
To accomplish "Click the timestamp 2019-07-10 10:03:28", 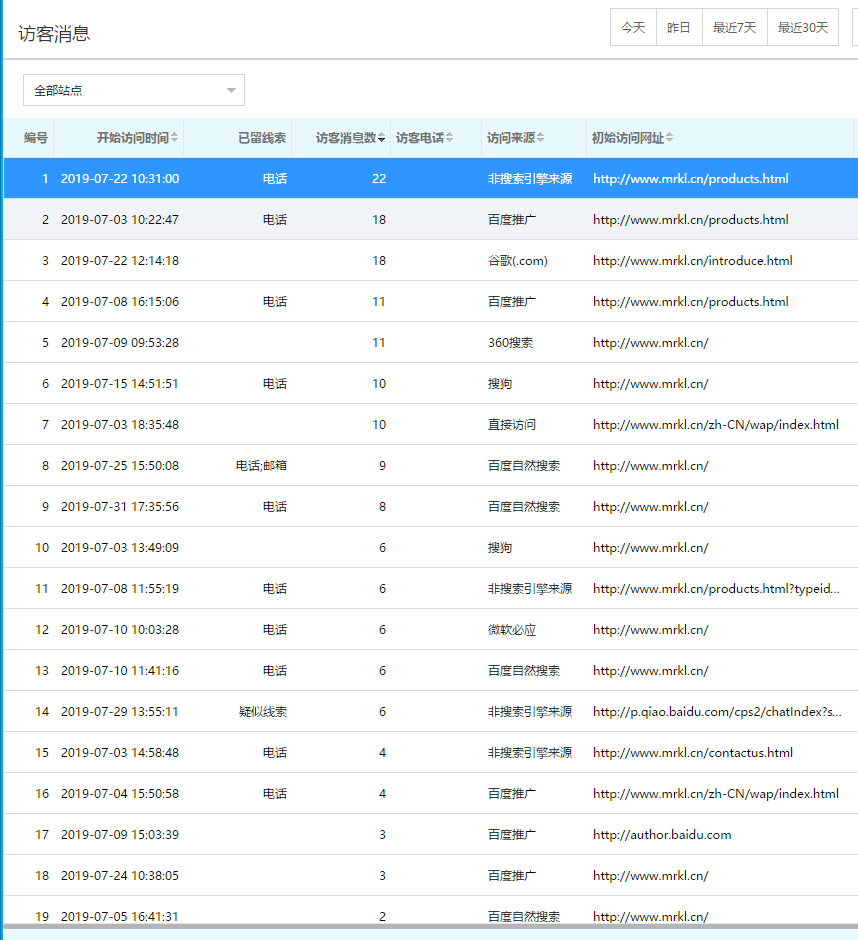I will click(120, 629).
